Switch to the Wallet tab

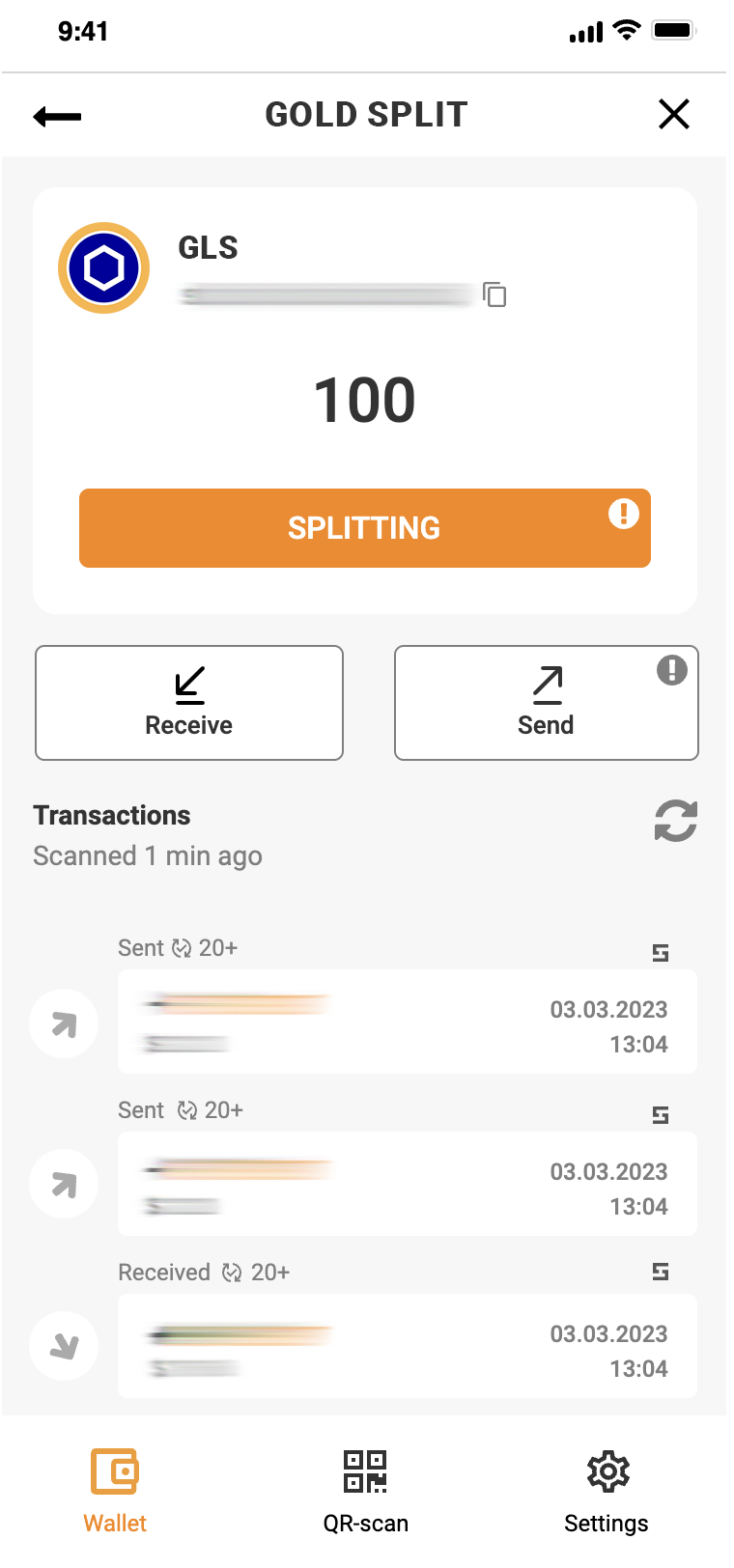115,1490
